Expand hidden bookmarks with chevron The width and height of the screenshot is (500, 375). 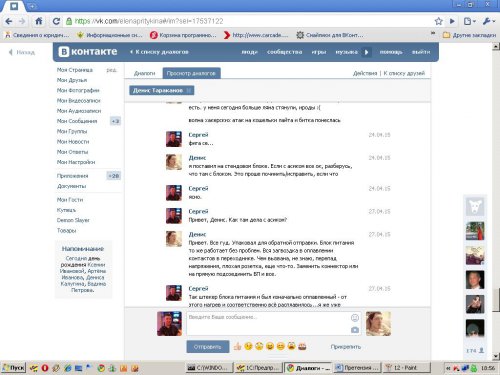(433, 34)
